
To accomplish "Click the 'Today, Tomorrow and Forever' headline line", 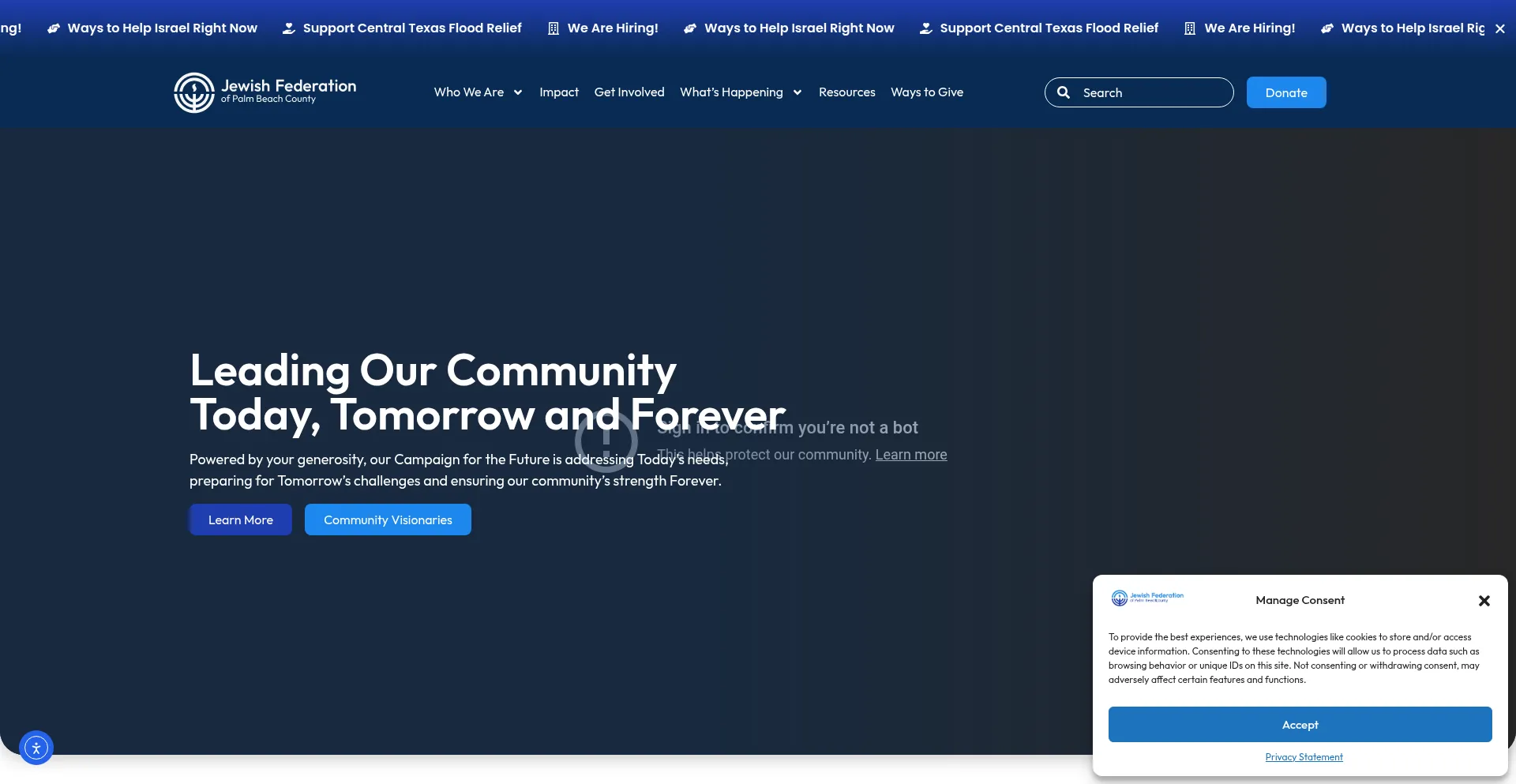I will tap(487, 415).
